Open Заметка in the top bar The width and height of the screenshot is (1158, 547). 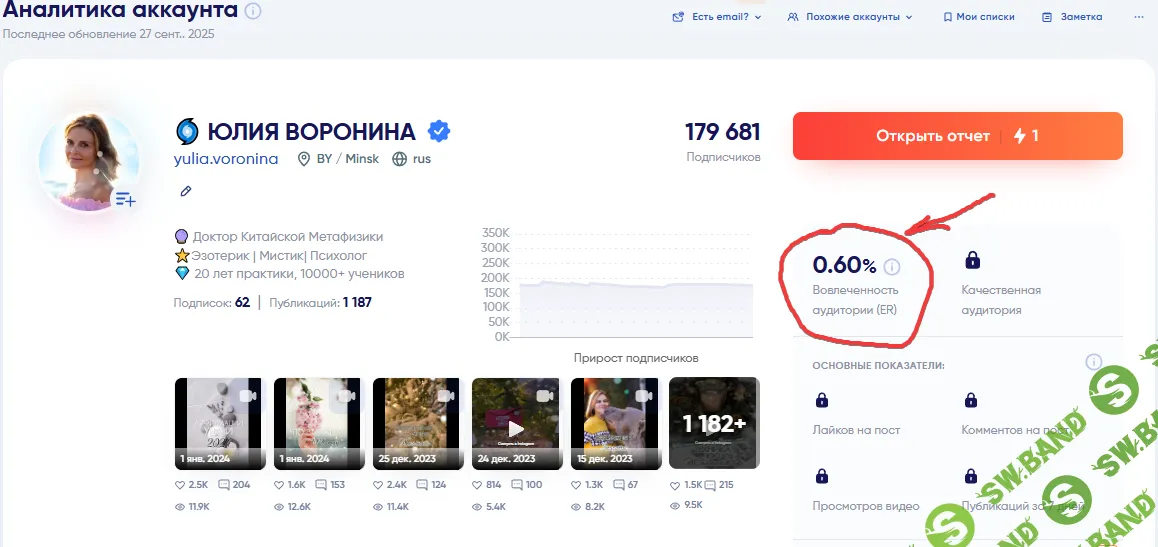[1072, 17]
